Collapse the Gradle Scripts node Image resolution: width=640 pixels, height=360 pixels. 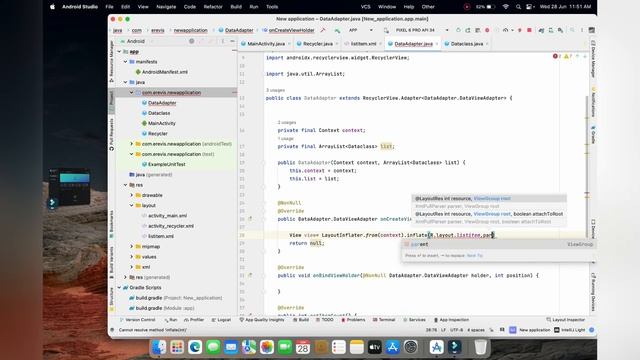click(x=120, y=287)
